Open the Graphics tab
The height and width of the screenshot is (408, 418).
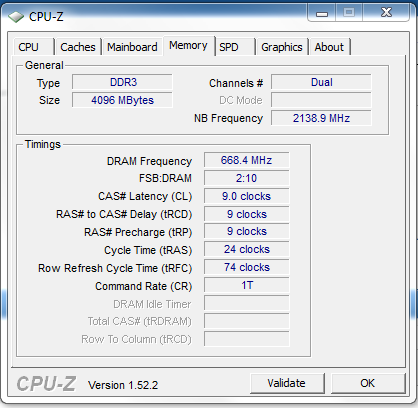(x=282, y=47)
